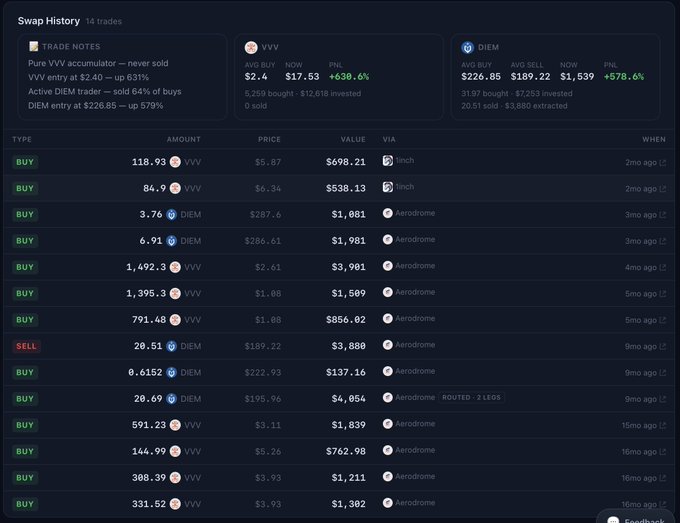Click the Swap History heading
This screenshot has width=680, height=523.
[49, 21]
